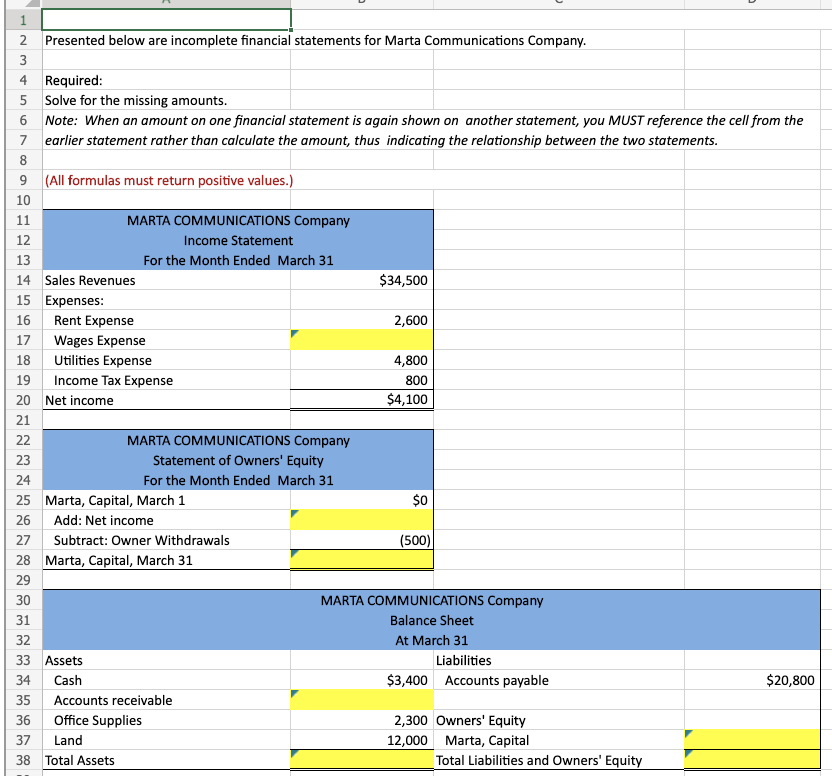This screenshot has width=832, height=776.
Task: Select the 'Office Supplies' label
Action: point(98,720)
